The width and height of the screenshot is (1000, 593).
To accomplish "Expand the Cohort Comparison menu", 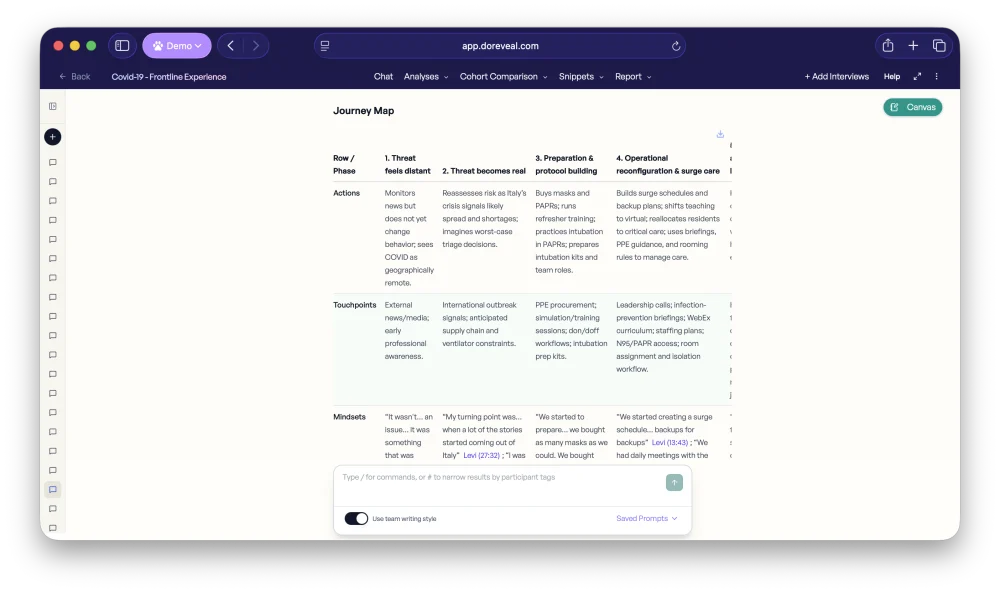I will tap(503, 77).
